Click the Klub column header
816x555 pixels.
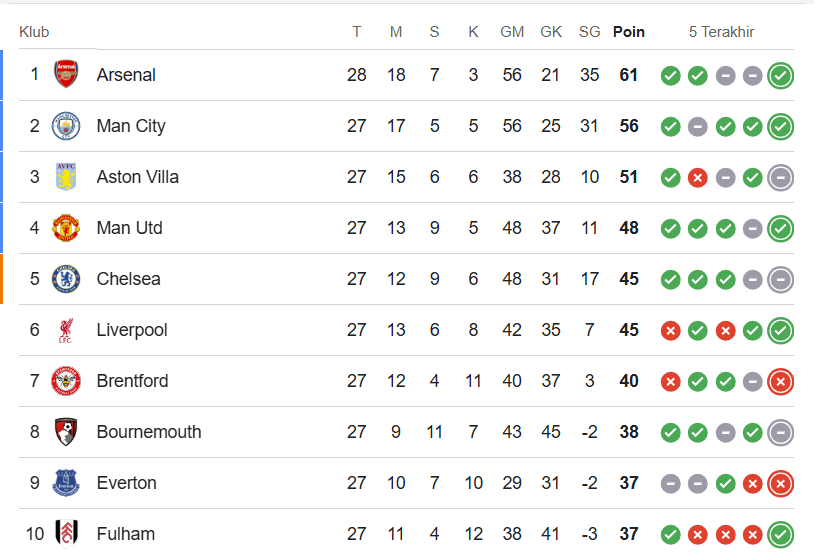pos(34,32)
